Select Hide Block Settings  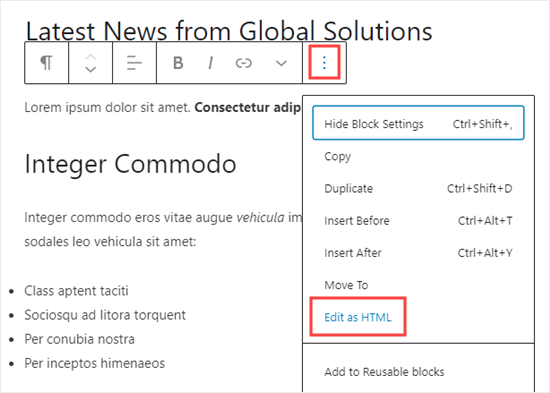point(418,124)
